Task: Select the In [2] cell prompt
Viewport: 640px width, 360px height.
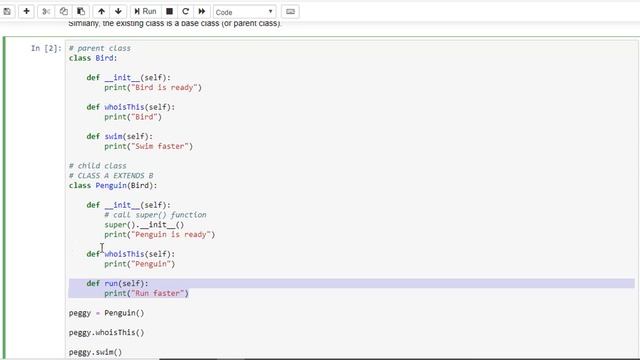Action: (x=46, y=48)
